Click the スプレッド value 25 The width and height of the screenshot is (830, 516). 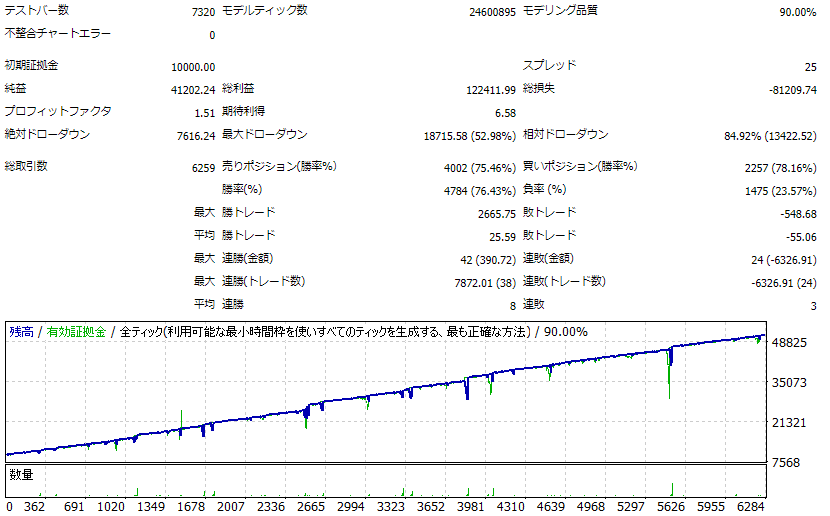click(x=809, y=67)
